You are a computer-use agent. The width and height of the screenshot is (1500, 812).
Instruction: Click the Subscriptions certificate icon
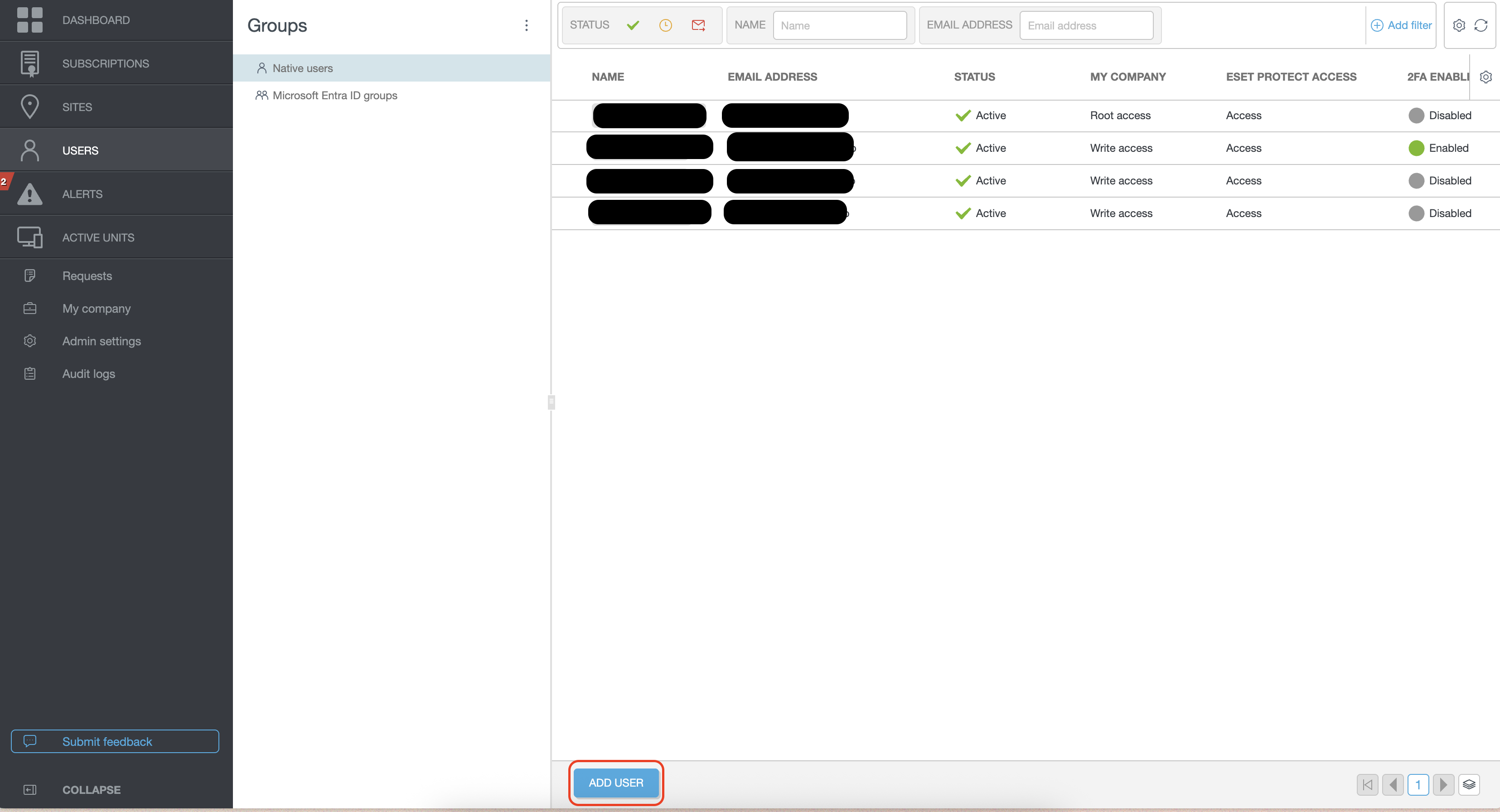click(x=30, y=63)
